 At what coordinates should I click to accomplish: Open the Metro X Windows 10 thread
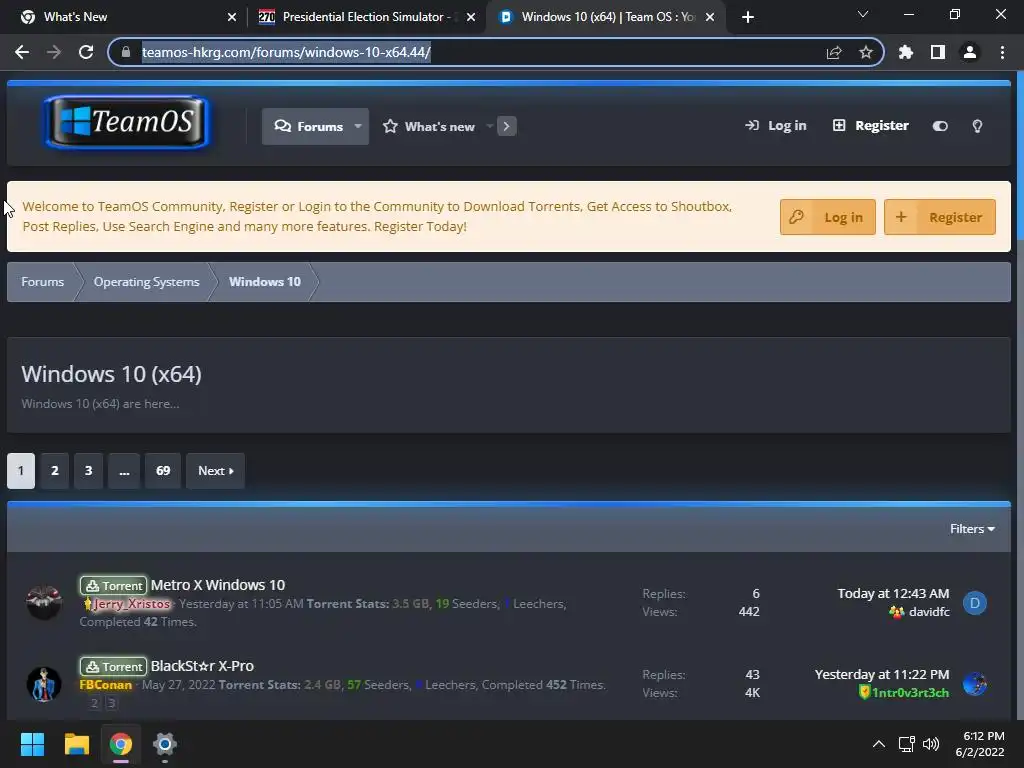point(218,585)
